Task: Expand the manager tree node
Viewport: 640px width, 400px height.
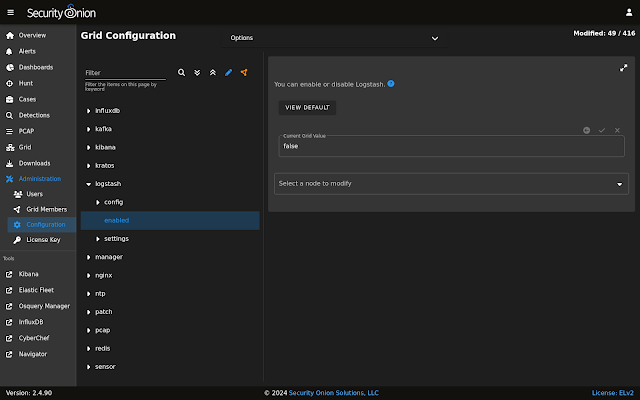Action: 88,257
